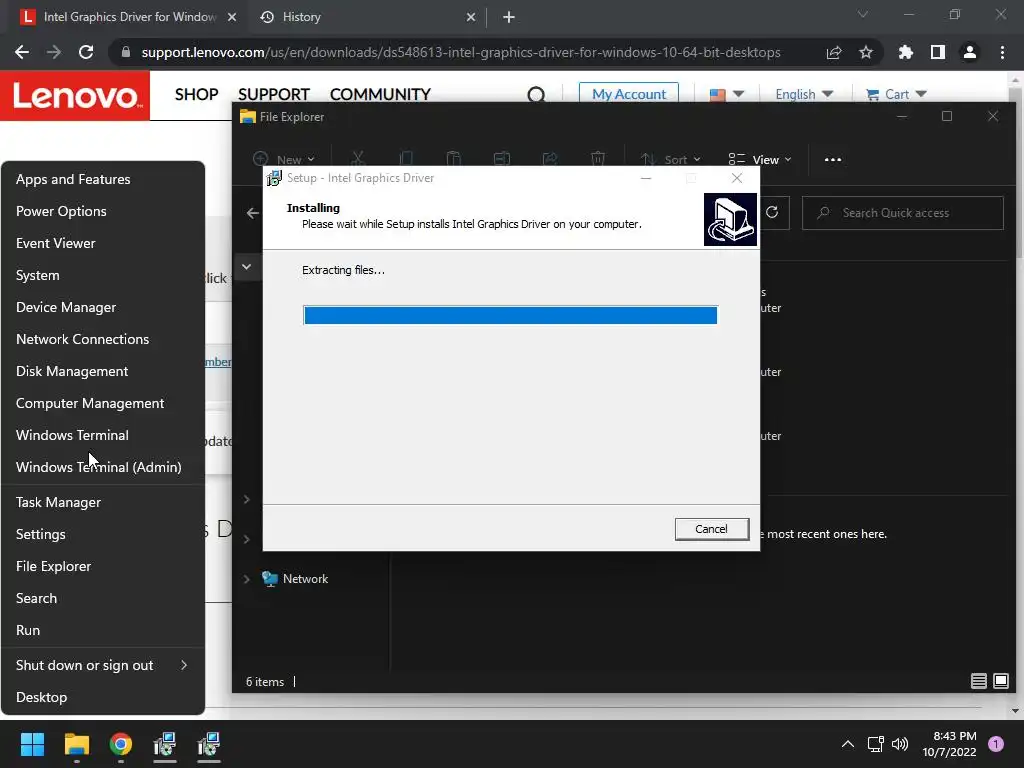Open the New dropdown in File Explorer
The height and width of the screenshot is (768, 1024).
(283, 159)
